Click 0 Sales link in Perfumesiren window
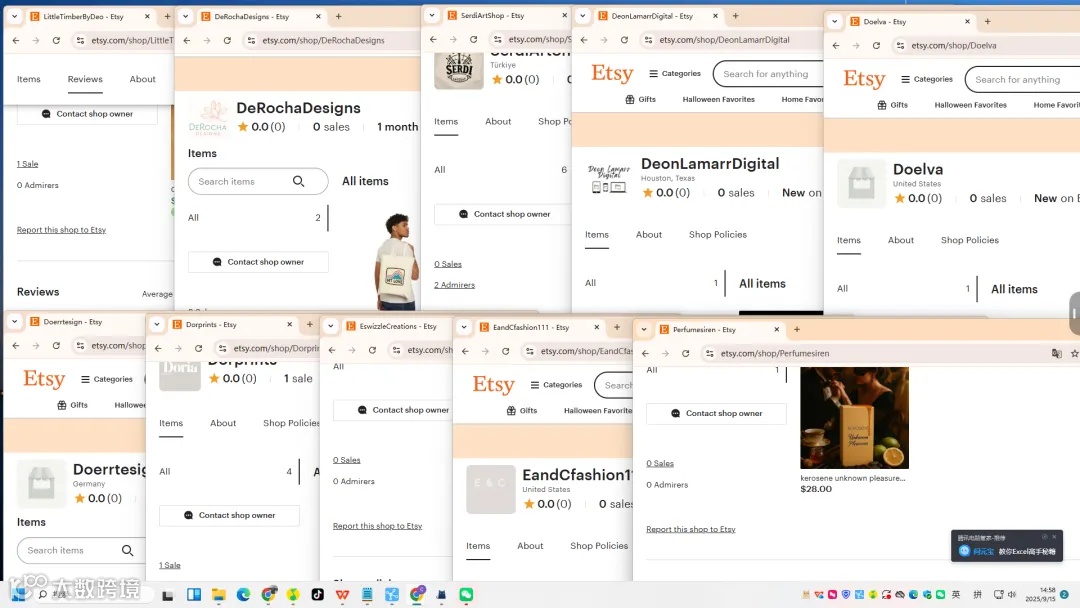Screen dimensions: 1080x608 pos(660,463)
